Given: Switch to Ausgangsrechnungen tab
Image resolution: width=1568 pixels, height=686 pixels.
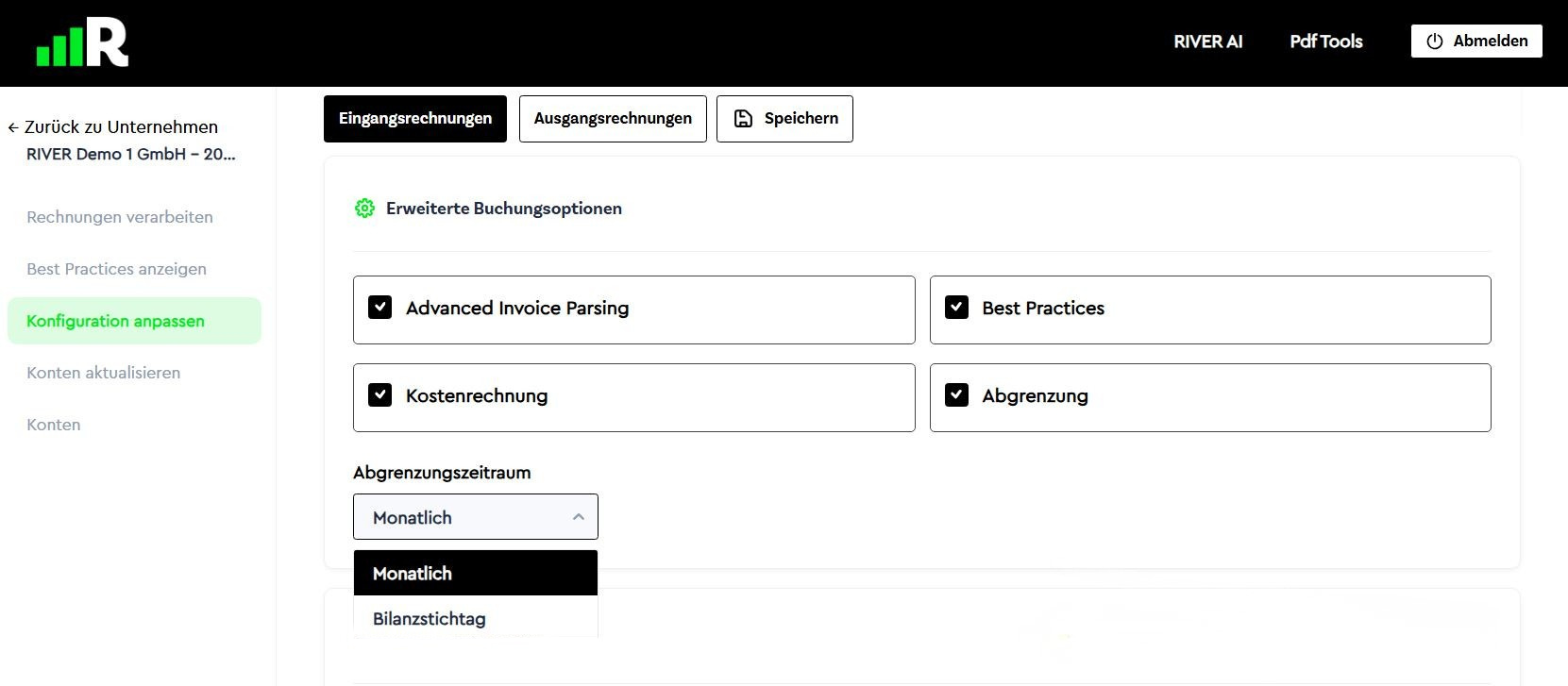Looking at the screenshot, I should (613, 119).
